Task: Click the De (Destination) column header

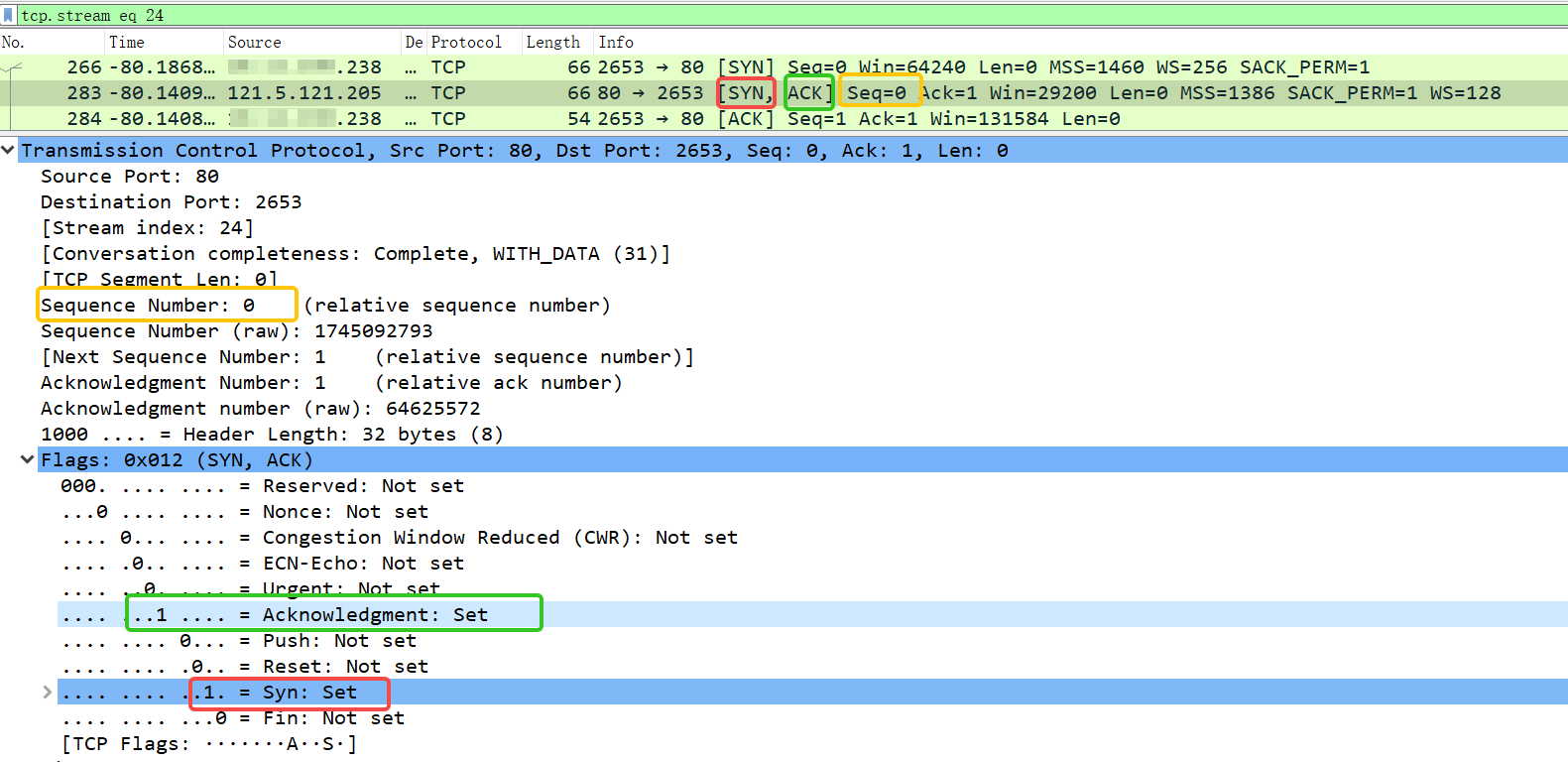Action: (415, 42)
